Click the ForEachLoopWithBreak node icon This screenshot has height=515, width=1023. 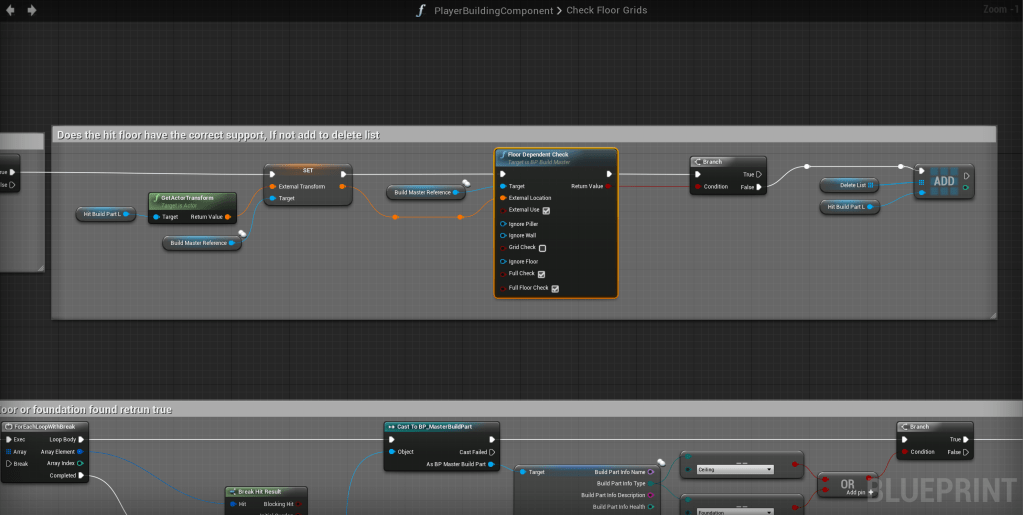coord(8,426)
